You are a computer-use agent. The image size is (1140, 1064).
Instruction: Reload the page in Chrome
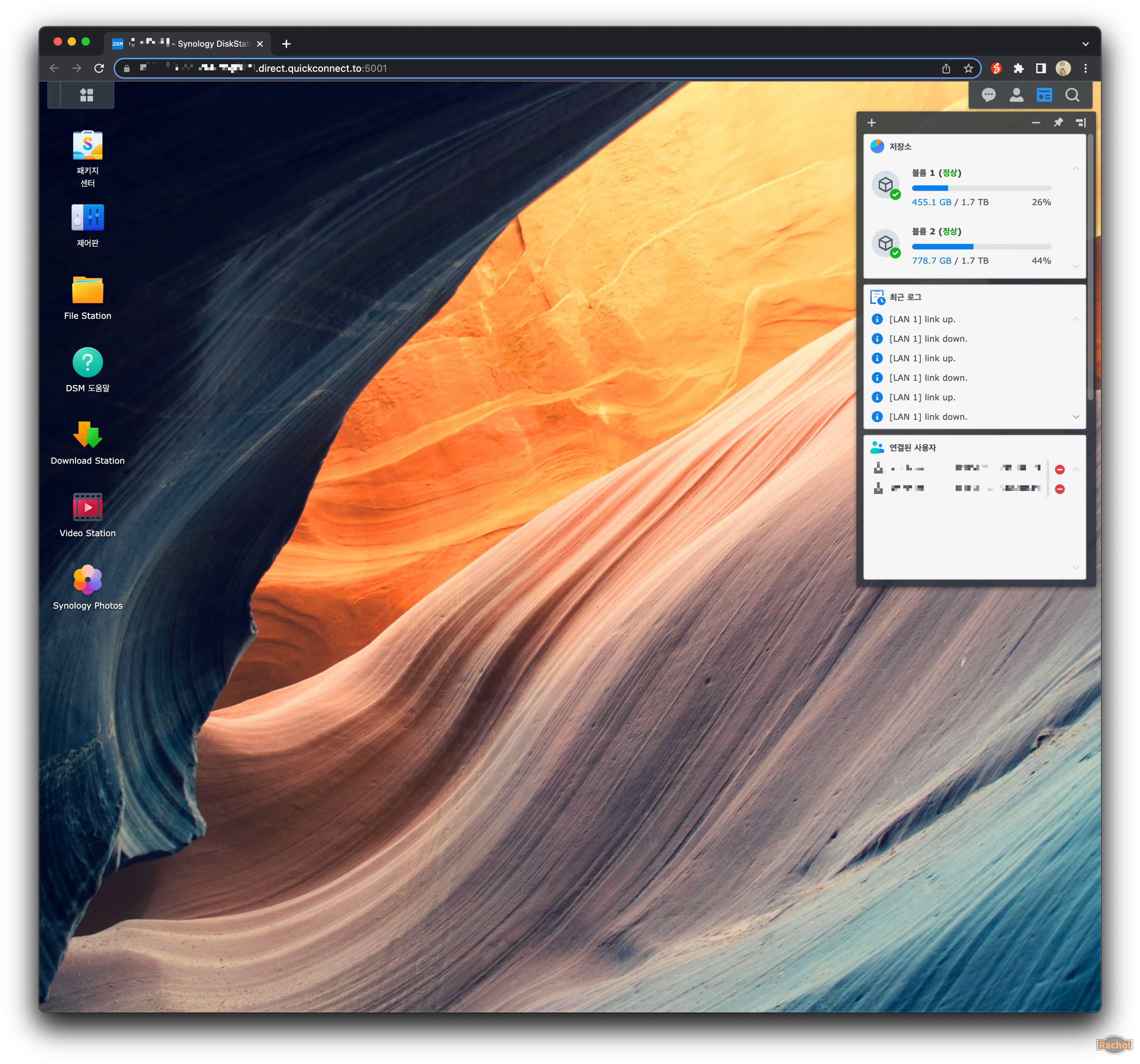[99, 68]
